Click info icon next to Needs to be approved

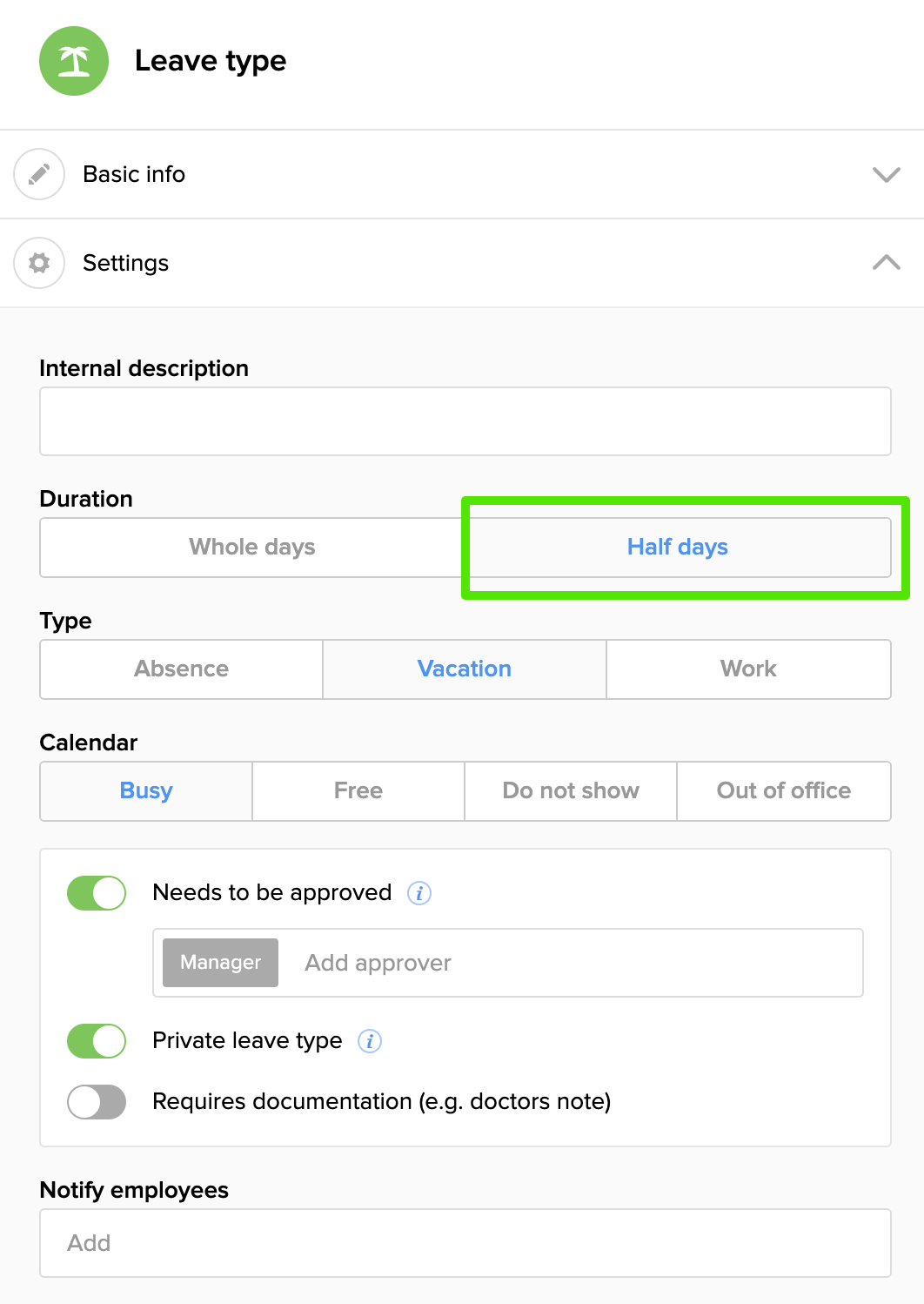coord(419,893)
